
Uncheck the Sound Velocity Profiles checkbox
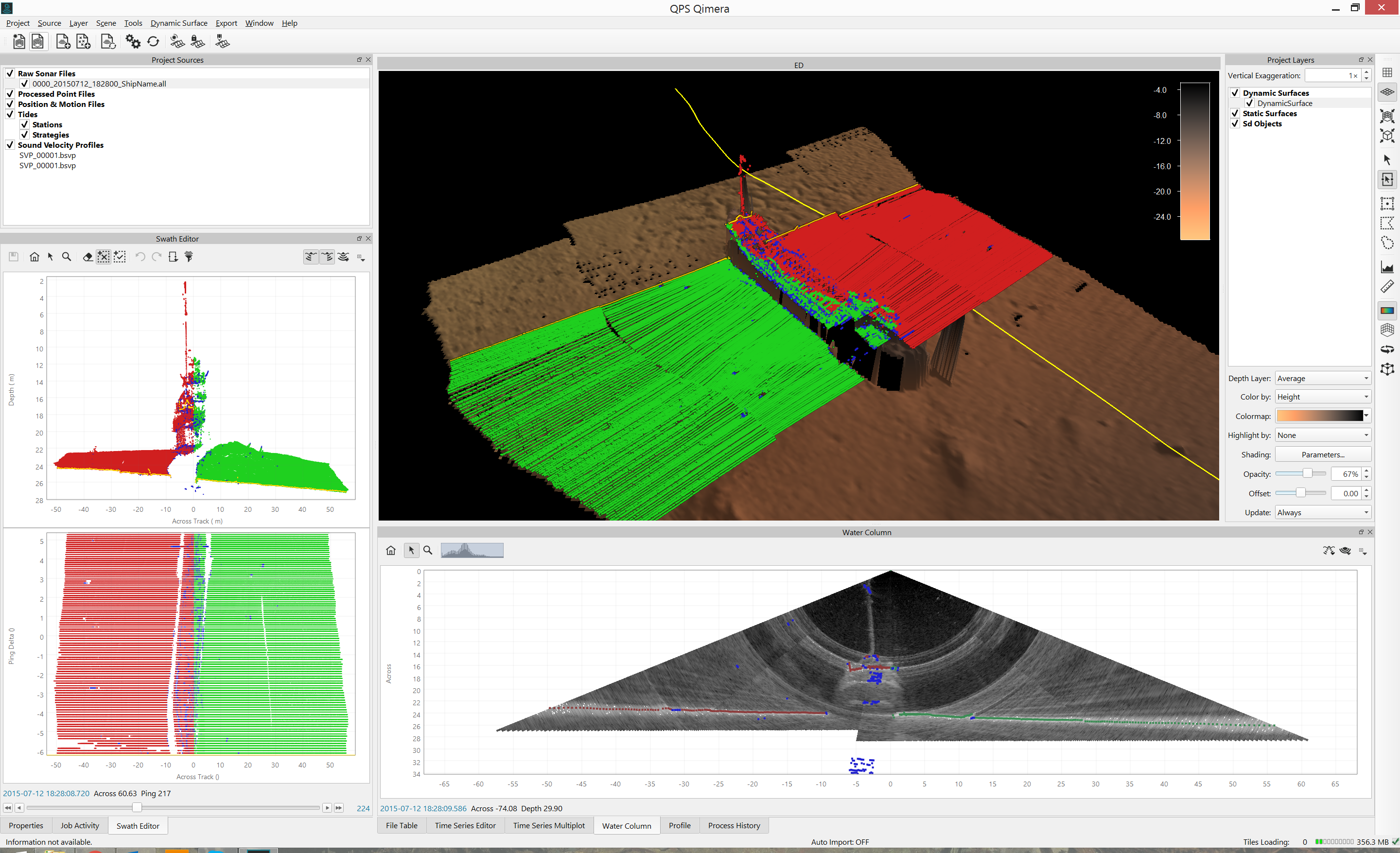[10, 145]
